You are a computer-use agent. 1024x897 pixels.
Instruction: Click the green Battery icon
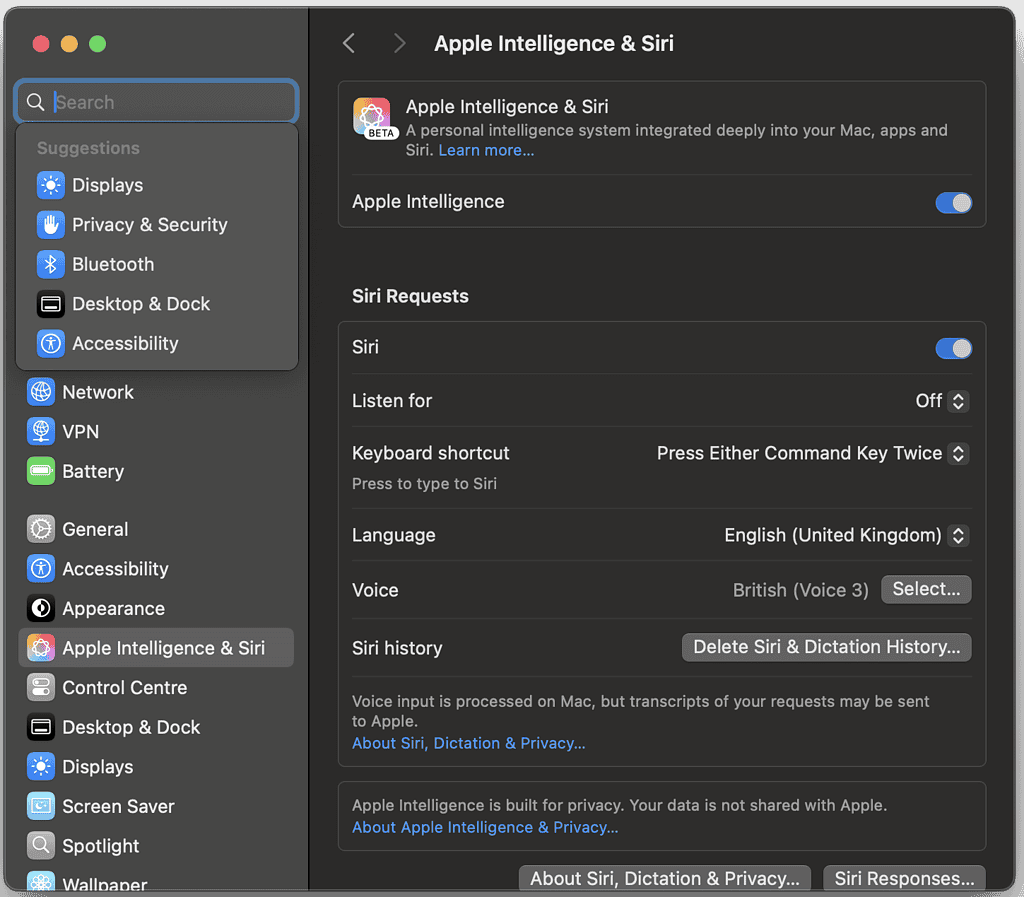(41, 471)
